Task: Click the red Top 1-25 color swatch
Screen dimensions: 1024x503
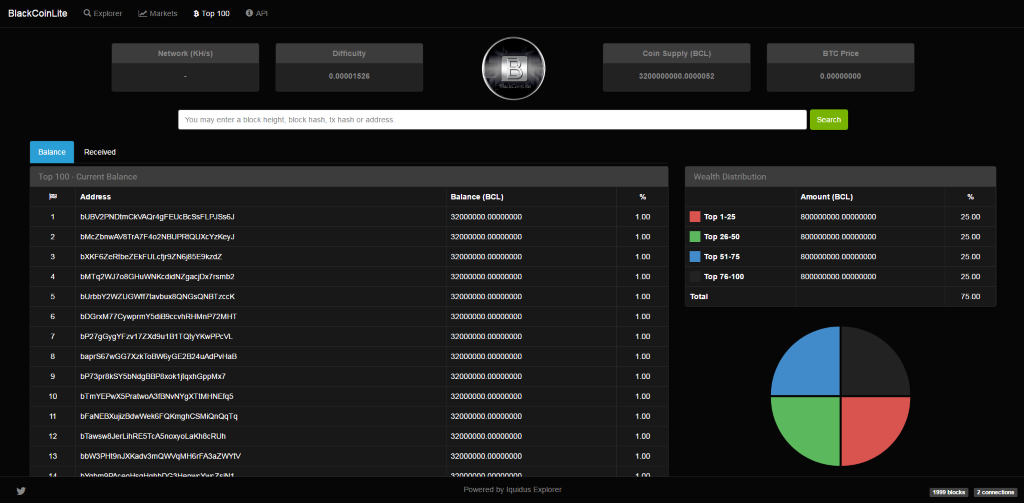Action: 695,217
